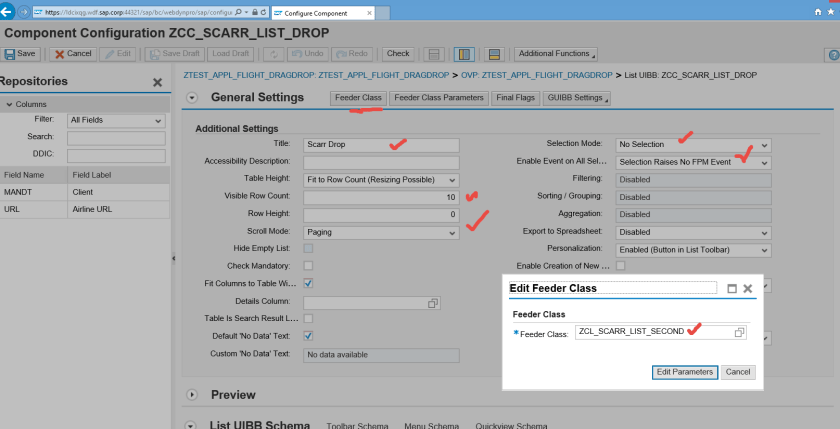Click the help question mark icon
The width and height of the screenshot is (840, 429).
(x=833, y=55)
